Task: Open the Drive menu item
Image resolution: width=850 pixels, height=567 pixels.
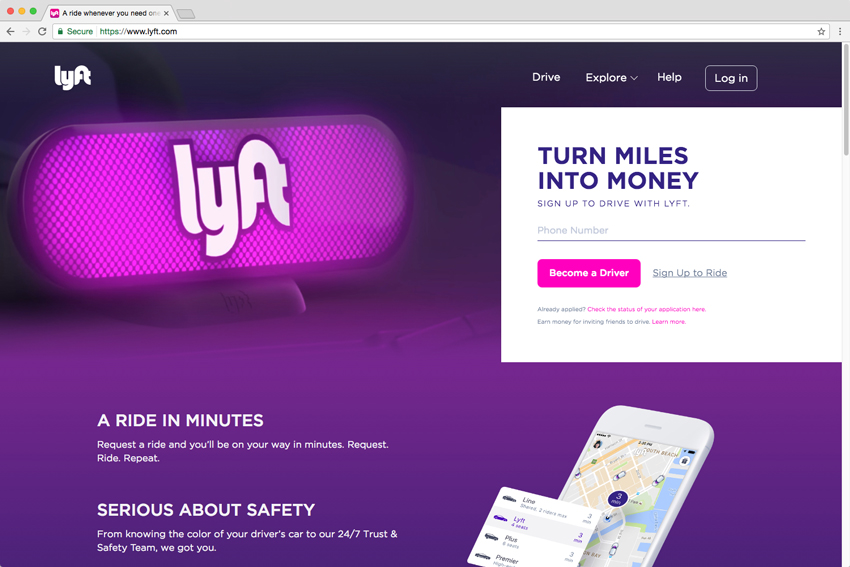Action: pos(546,77)
